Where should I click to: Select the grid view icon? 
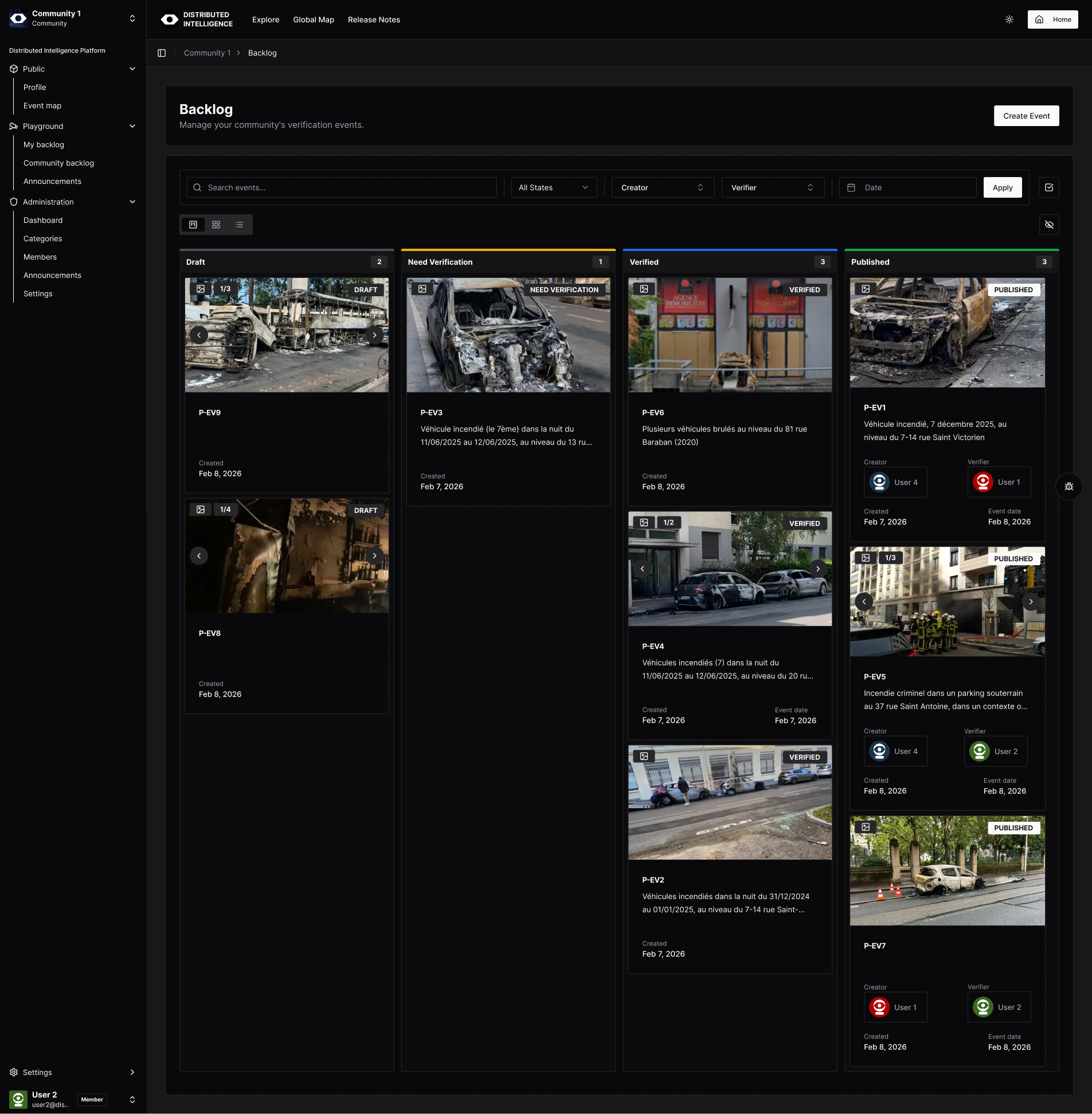tap(216, 224)
